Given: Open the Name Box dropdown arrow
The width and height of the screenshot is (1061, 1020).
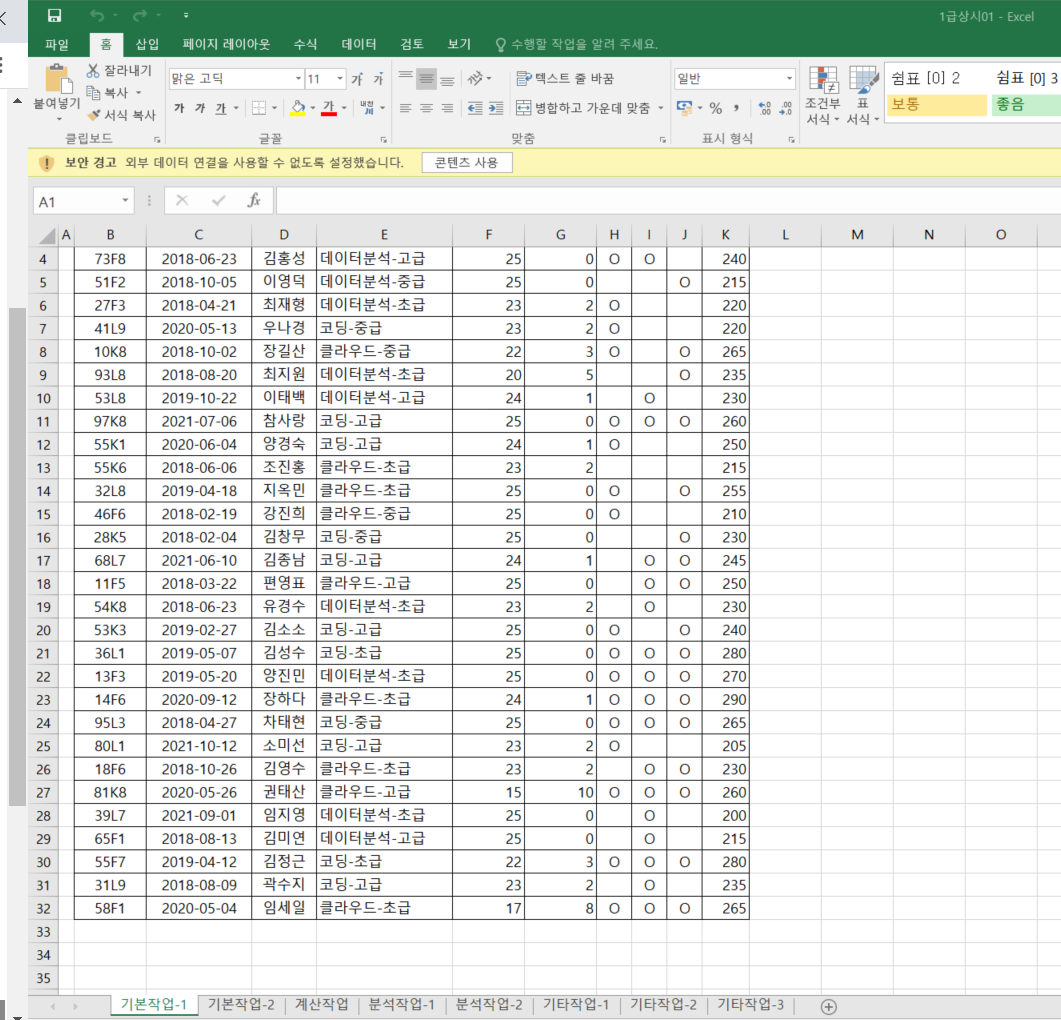Looking at the screenshot, I should pos(125,201).
